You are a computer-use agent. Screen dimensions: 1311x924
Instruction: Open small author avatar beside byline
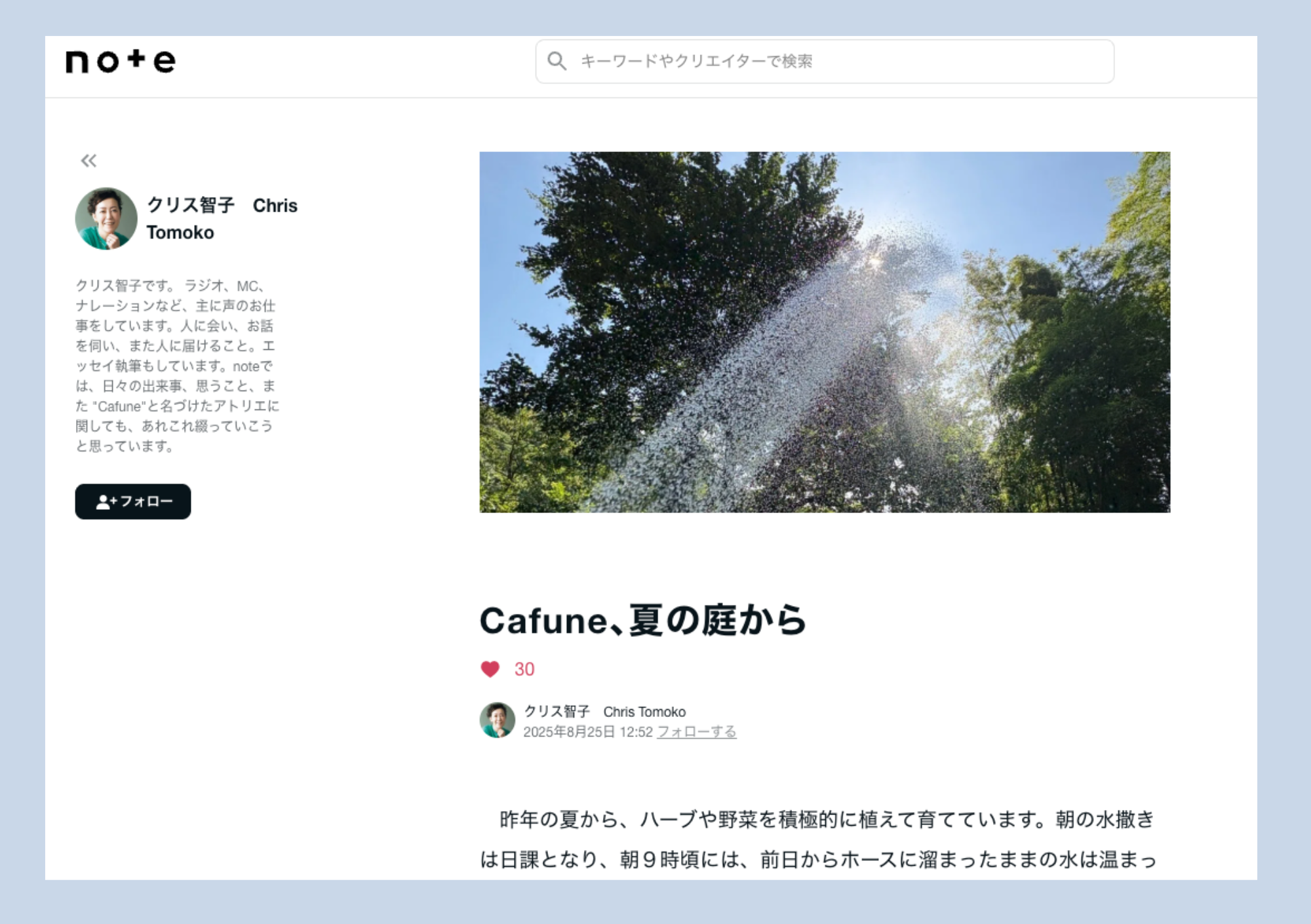click(497, 720)
